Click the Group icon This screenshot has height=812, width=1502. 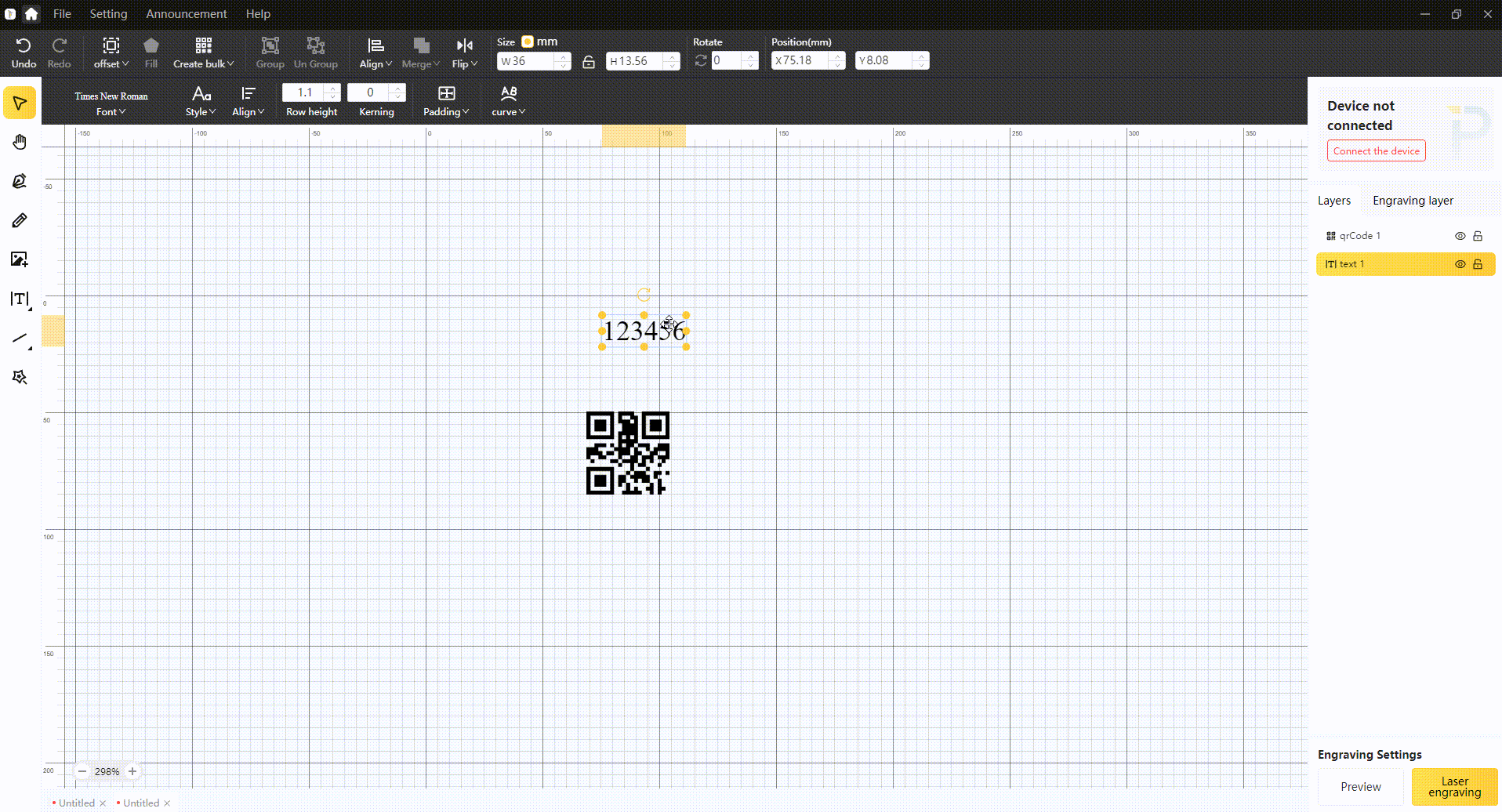pyautogui.click(x=270, y=45)
